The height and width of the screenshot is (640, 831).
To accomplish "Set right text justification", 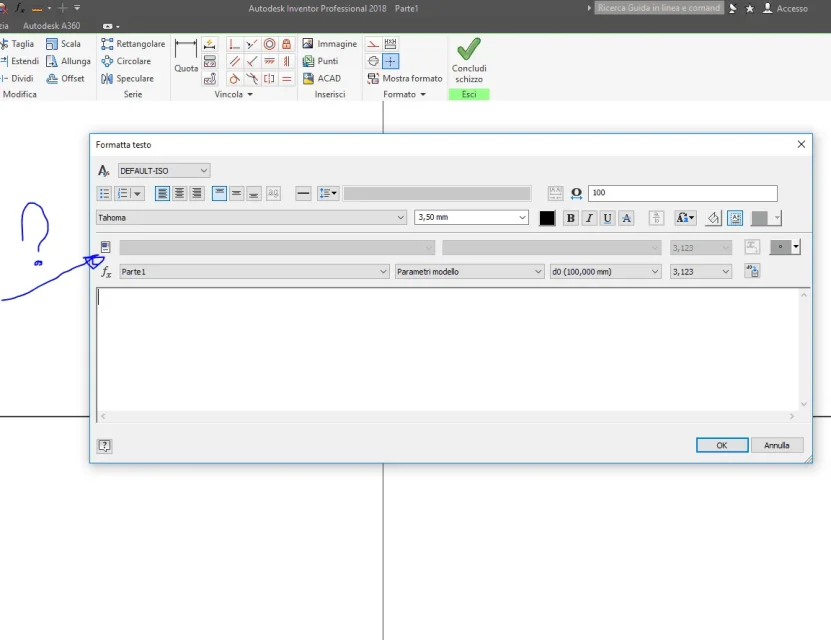I will coord(197,193).
